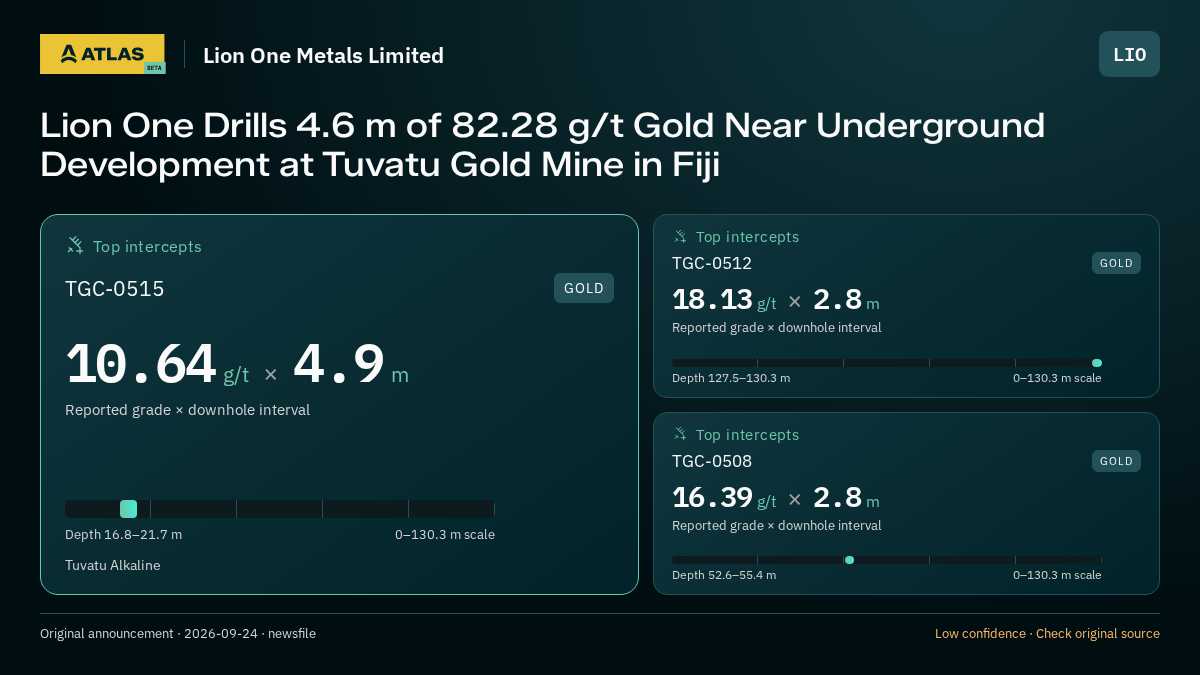Select the TGC-0512 hole ID
The height and width of the screenshot is (675, 1200).
(712, 263)
